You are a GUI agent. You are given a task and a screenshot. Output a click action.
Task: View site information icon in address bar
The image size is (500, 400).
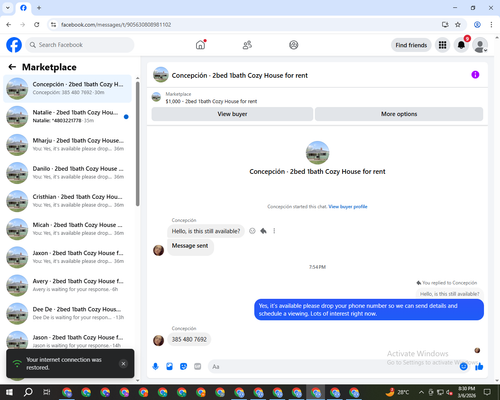pyautogui.click(x=53, y=25)
